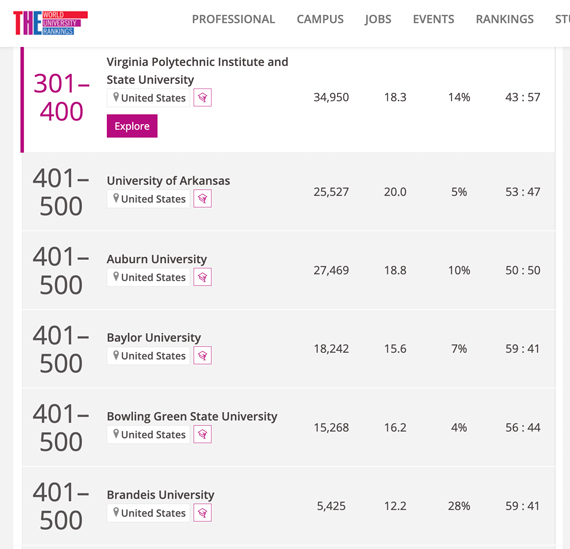Click location pin next to Arkansas United States
The width and height of the screenshot is (570, 549).
(116, 198)
